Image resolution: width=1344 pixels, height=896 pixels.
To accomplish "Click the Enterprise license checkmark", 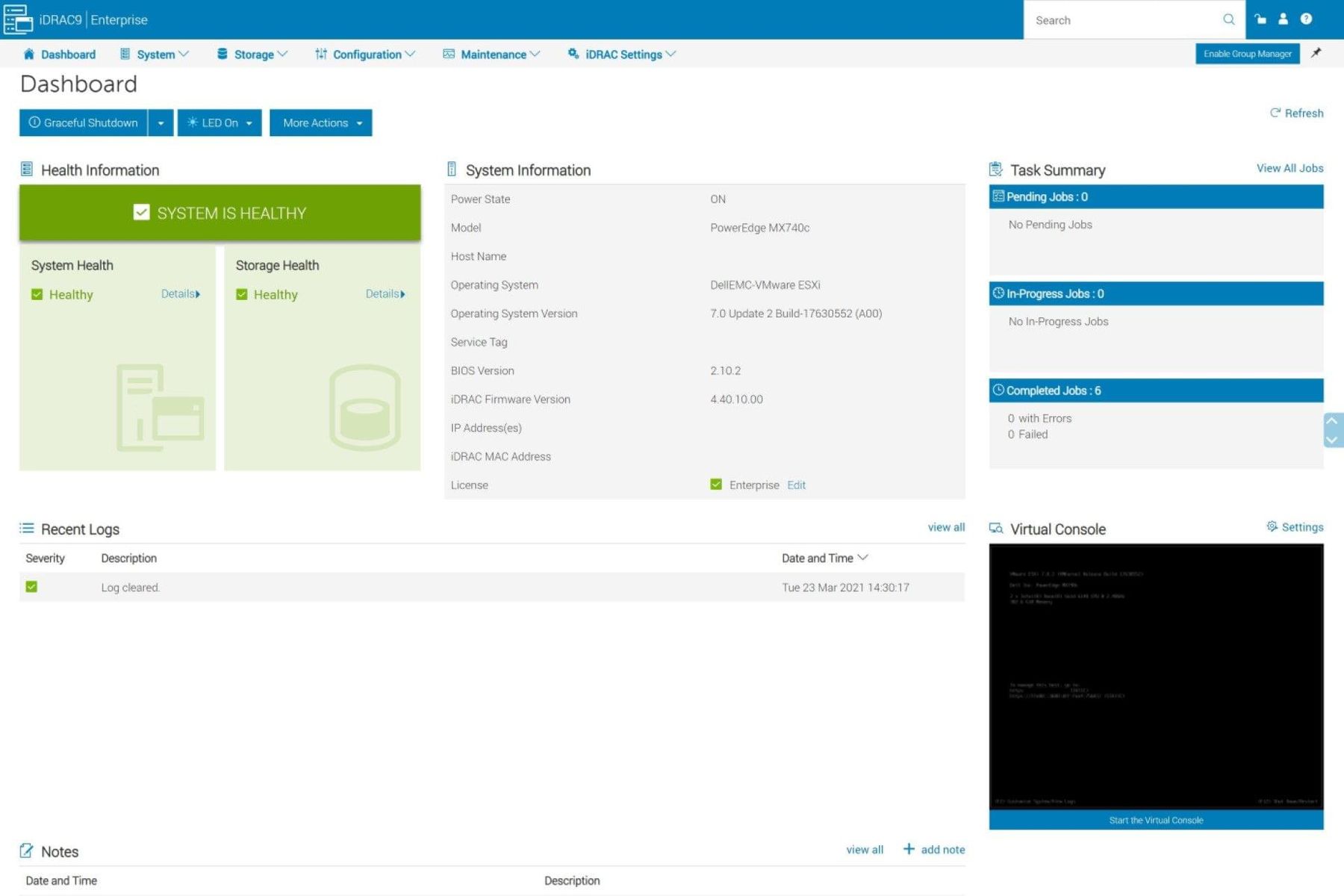I will (x=716, y=485).
